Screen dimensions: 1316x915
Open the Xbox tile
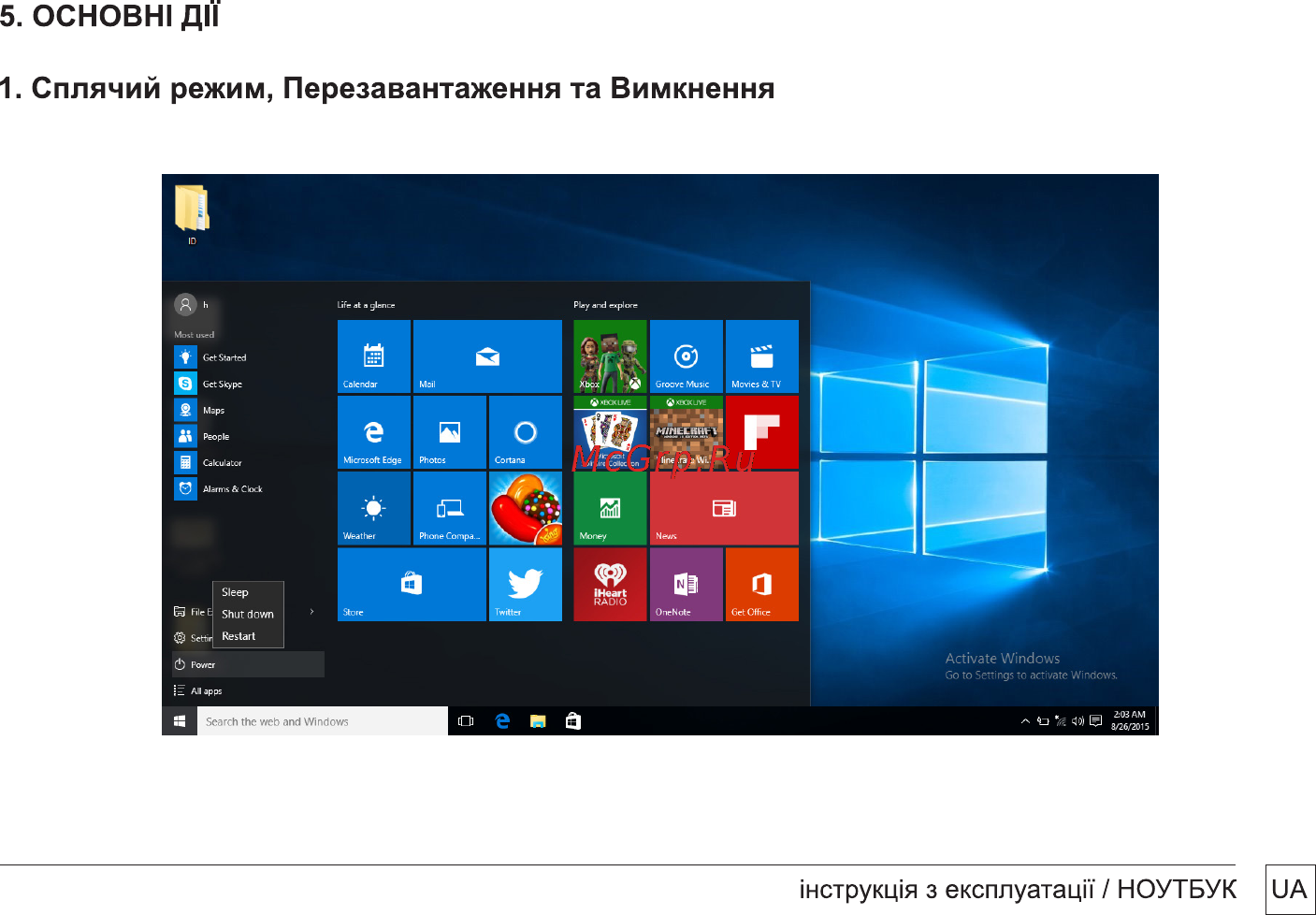[610, 356]
